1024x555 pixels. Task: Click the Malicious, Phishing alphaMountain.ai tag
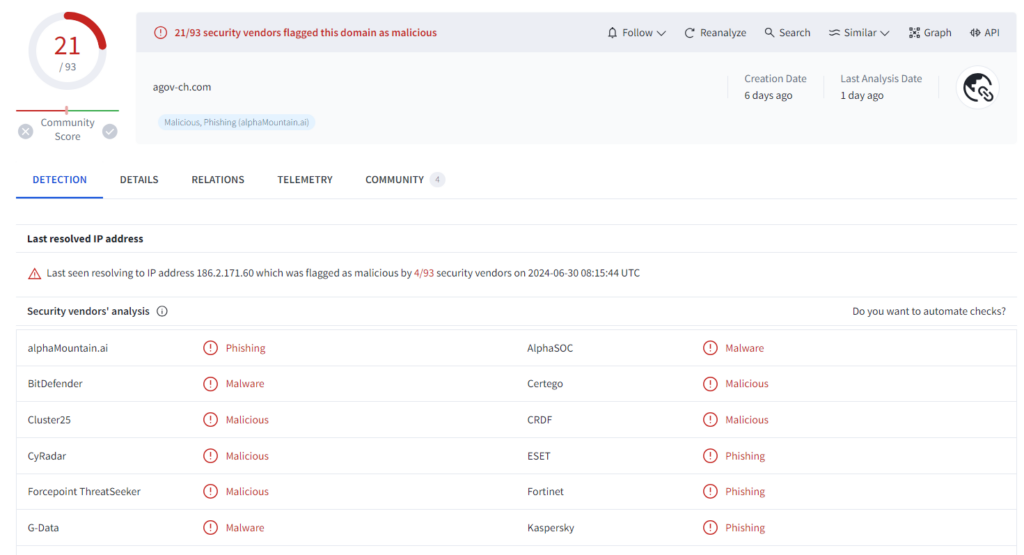point(236,122)
